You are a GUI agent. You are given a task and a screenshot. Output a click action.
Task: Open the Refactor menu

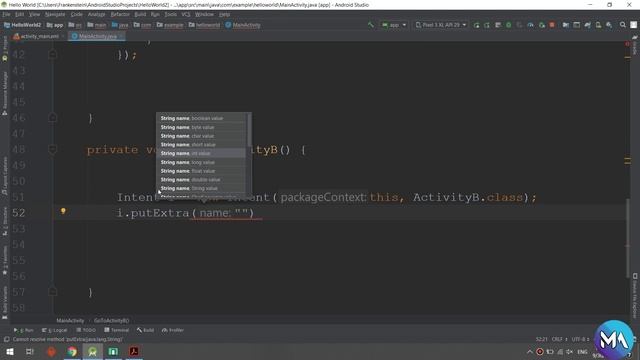click(120, 14)
